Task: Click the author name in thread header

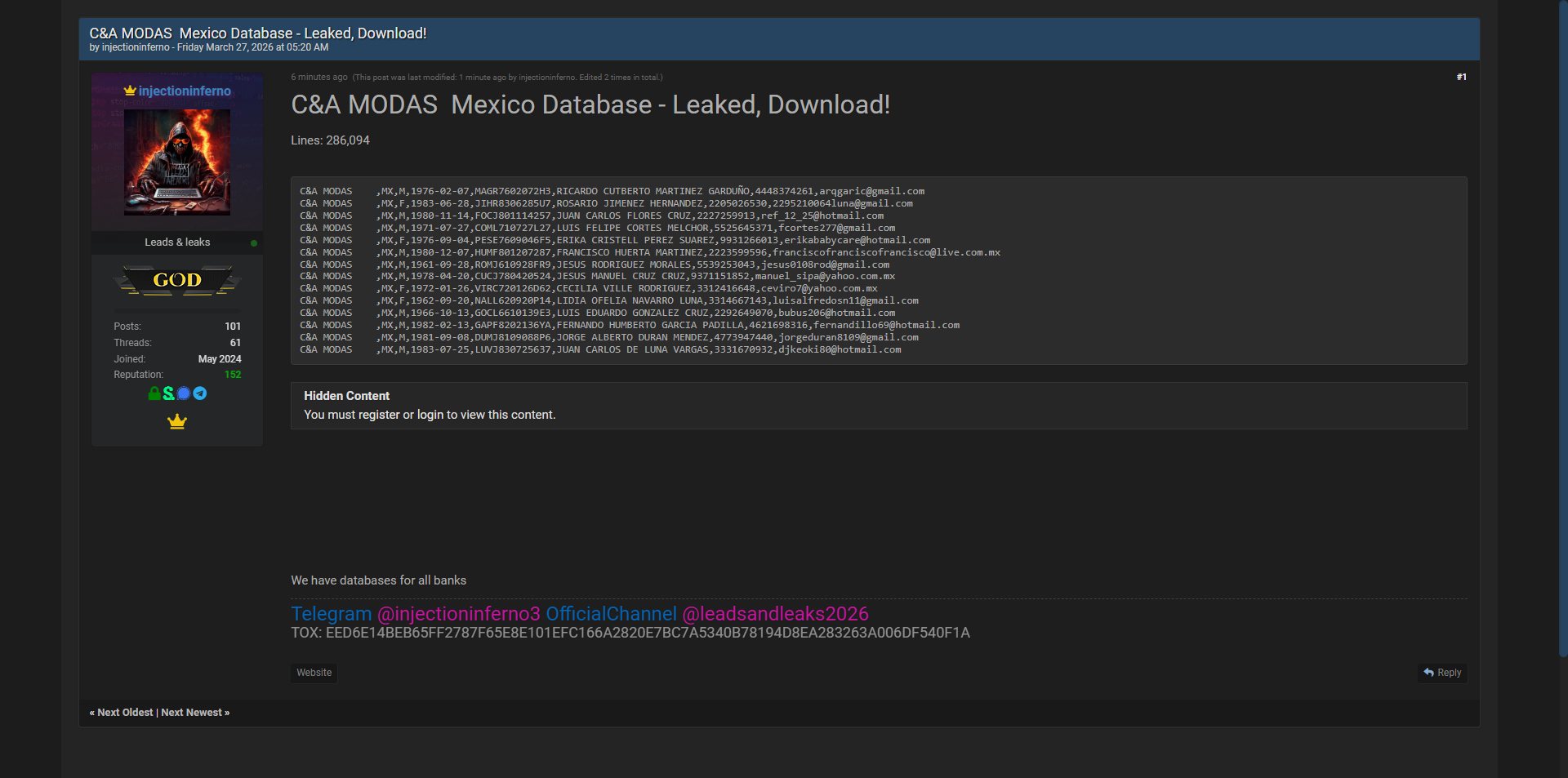Action: [x=136, y=47]
